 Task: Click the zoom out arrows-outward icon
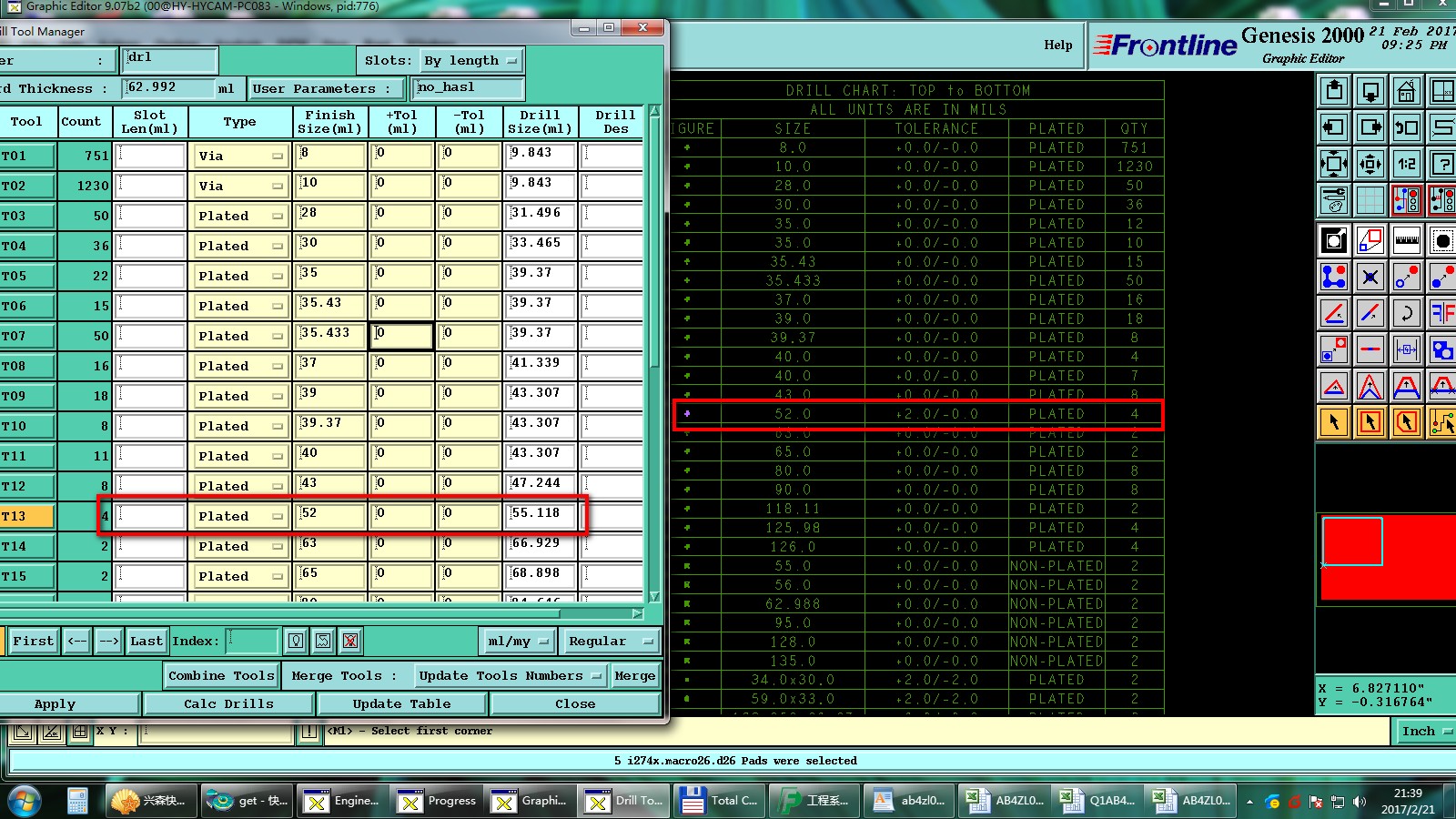[1370, 164]
